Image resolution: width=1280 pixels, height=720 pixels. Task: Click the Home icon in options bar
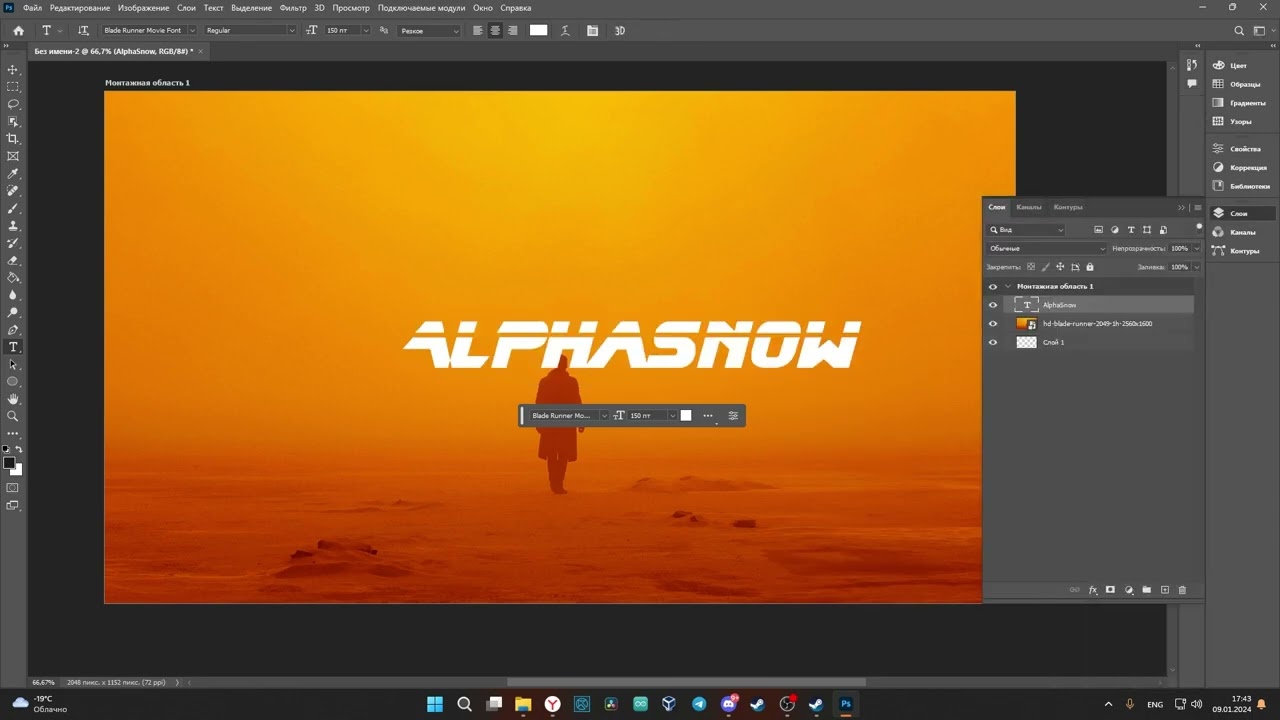point(18,31)
